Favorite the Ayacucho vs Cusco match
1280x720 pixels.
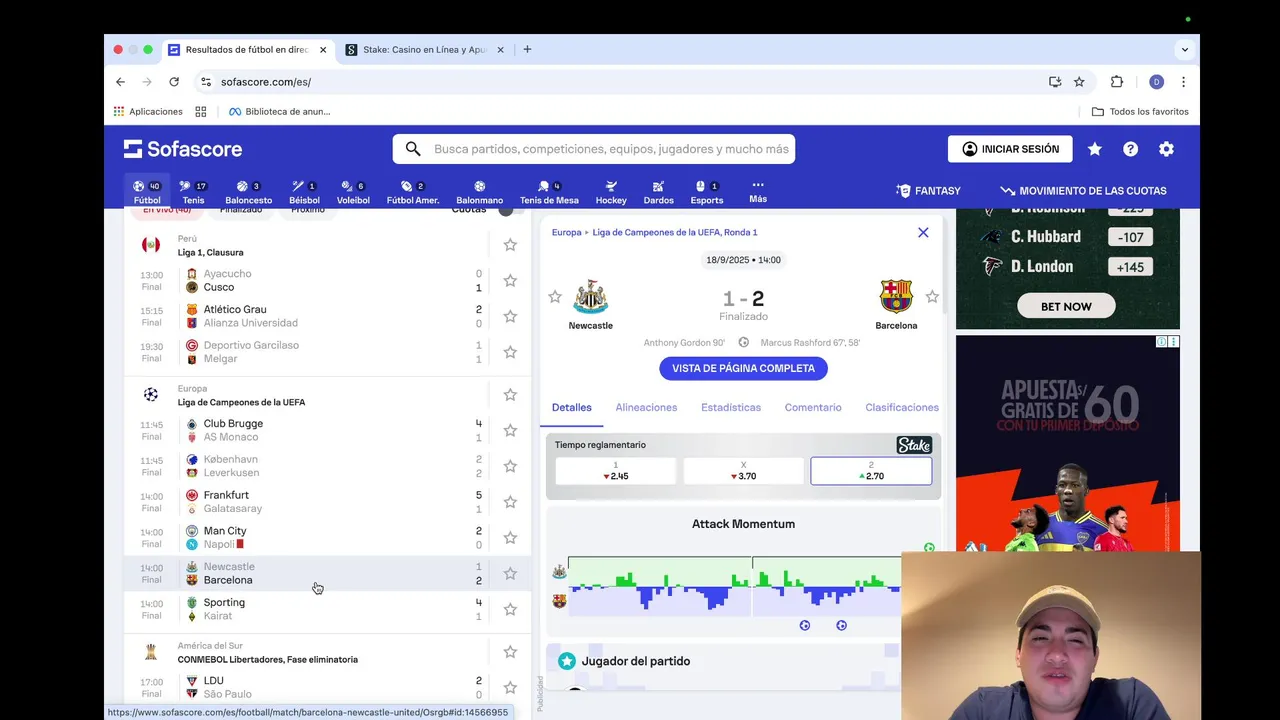click(510, 280)
